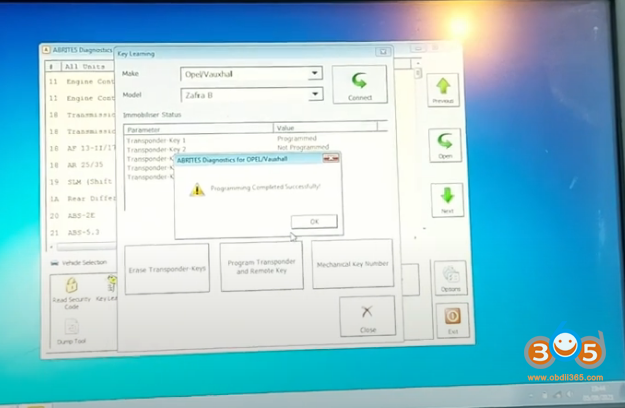
Task: Select first 18 Transmissi row in units list
Action: (81, 115)
